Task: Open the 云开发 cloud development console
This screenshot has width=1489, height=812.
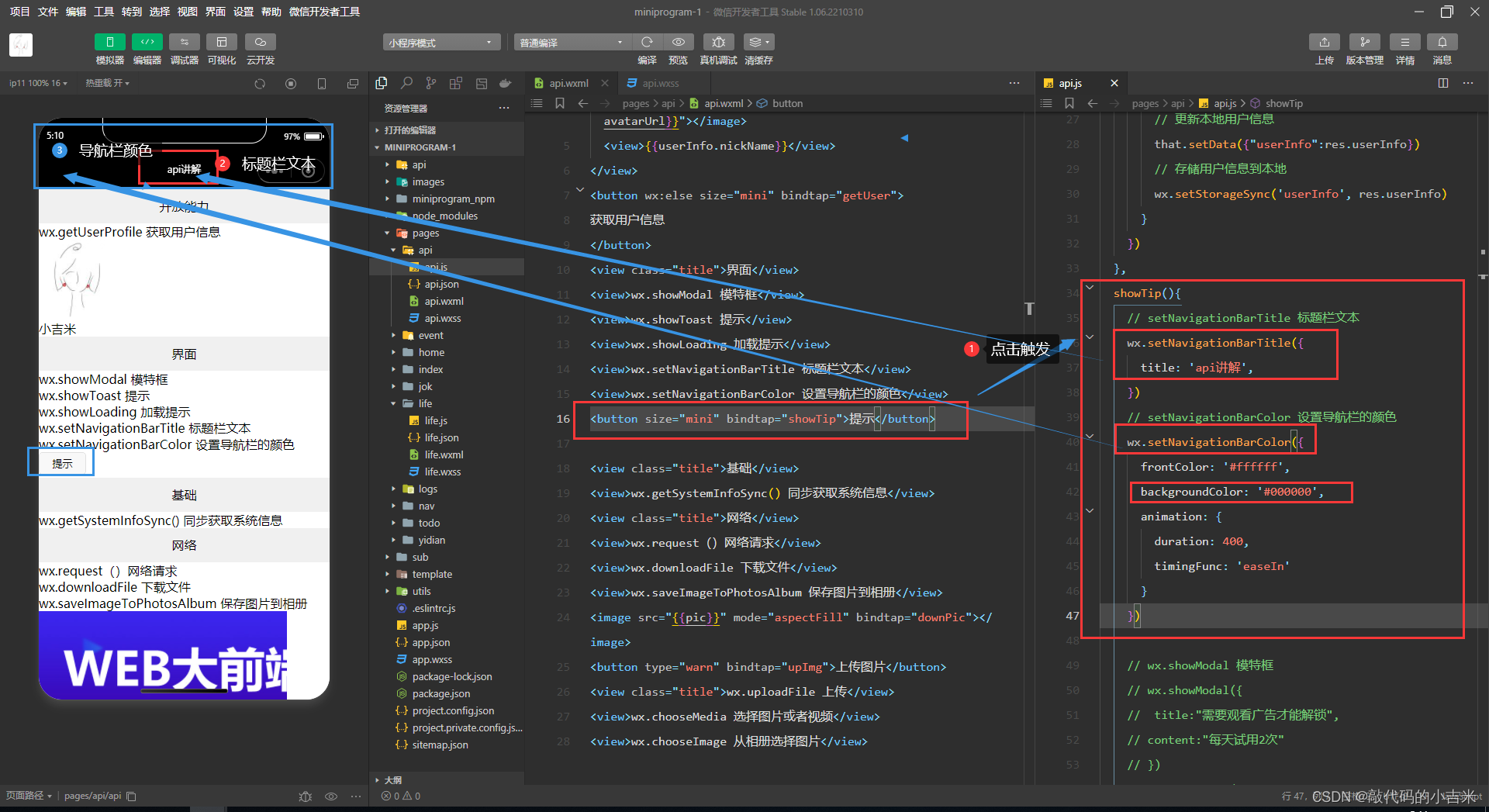Action: (261, 42)
